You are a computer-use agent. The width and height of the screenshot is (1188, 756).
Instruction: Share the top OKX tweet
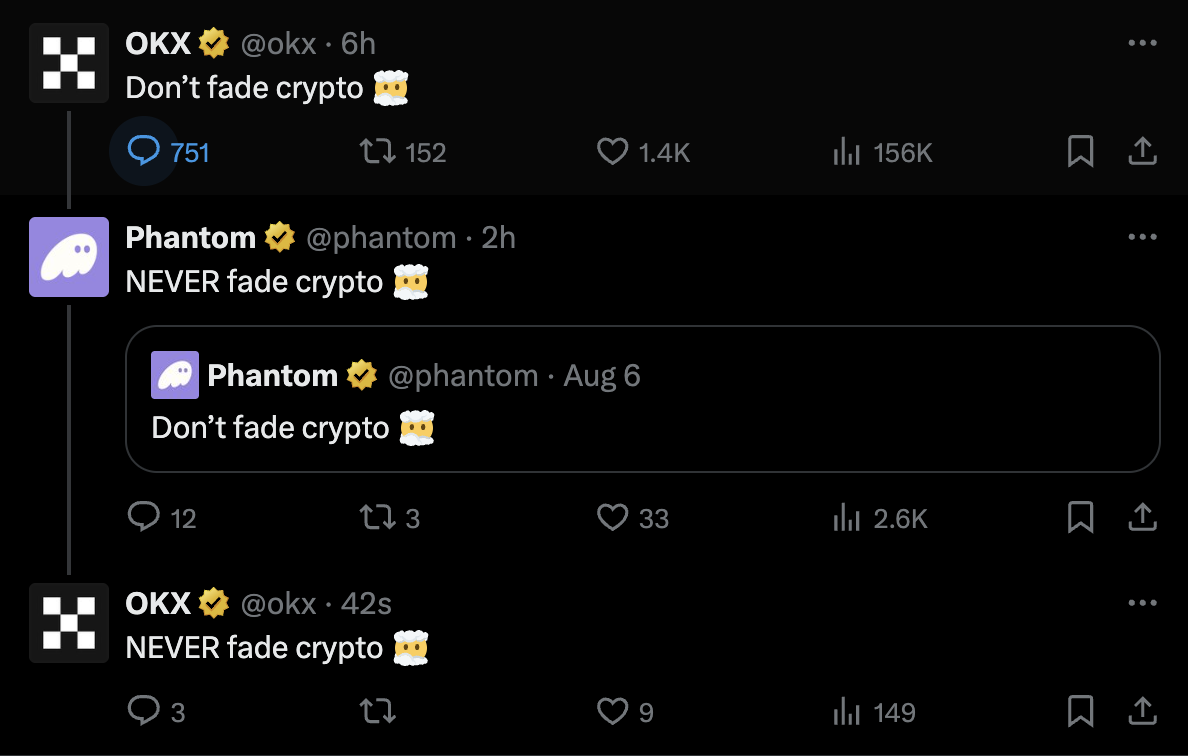coord(1143,152)
